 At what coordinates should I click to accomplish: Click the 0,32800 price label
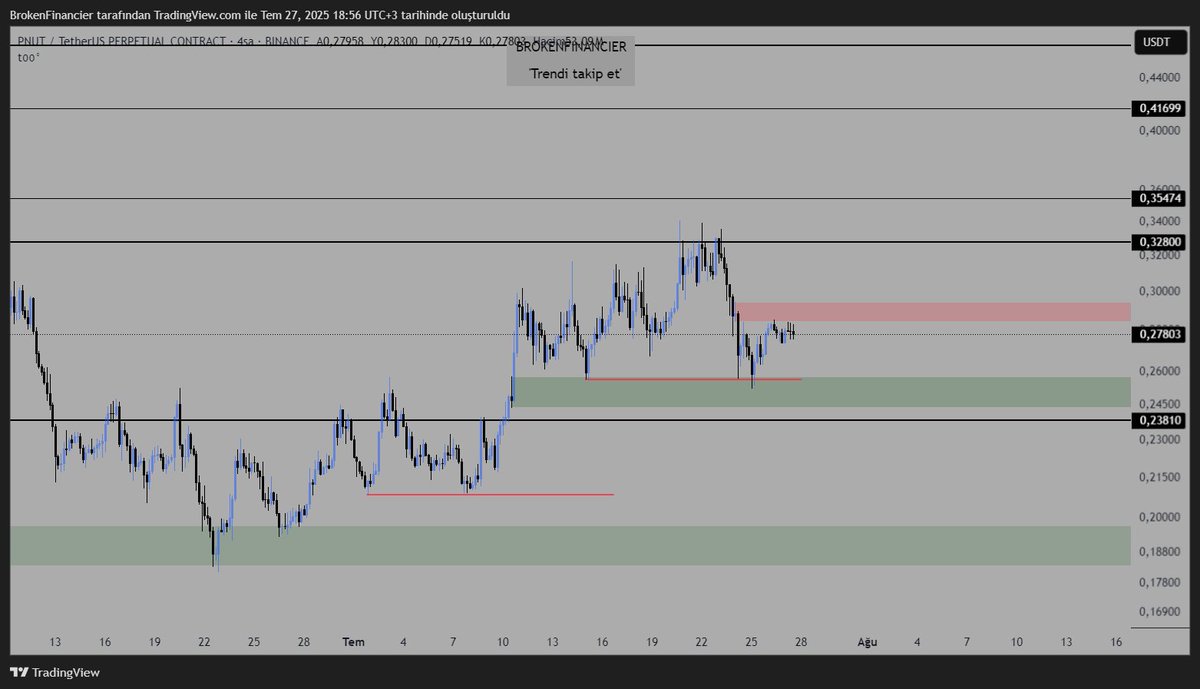(1158, 242)
